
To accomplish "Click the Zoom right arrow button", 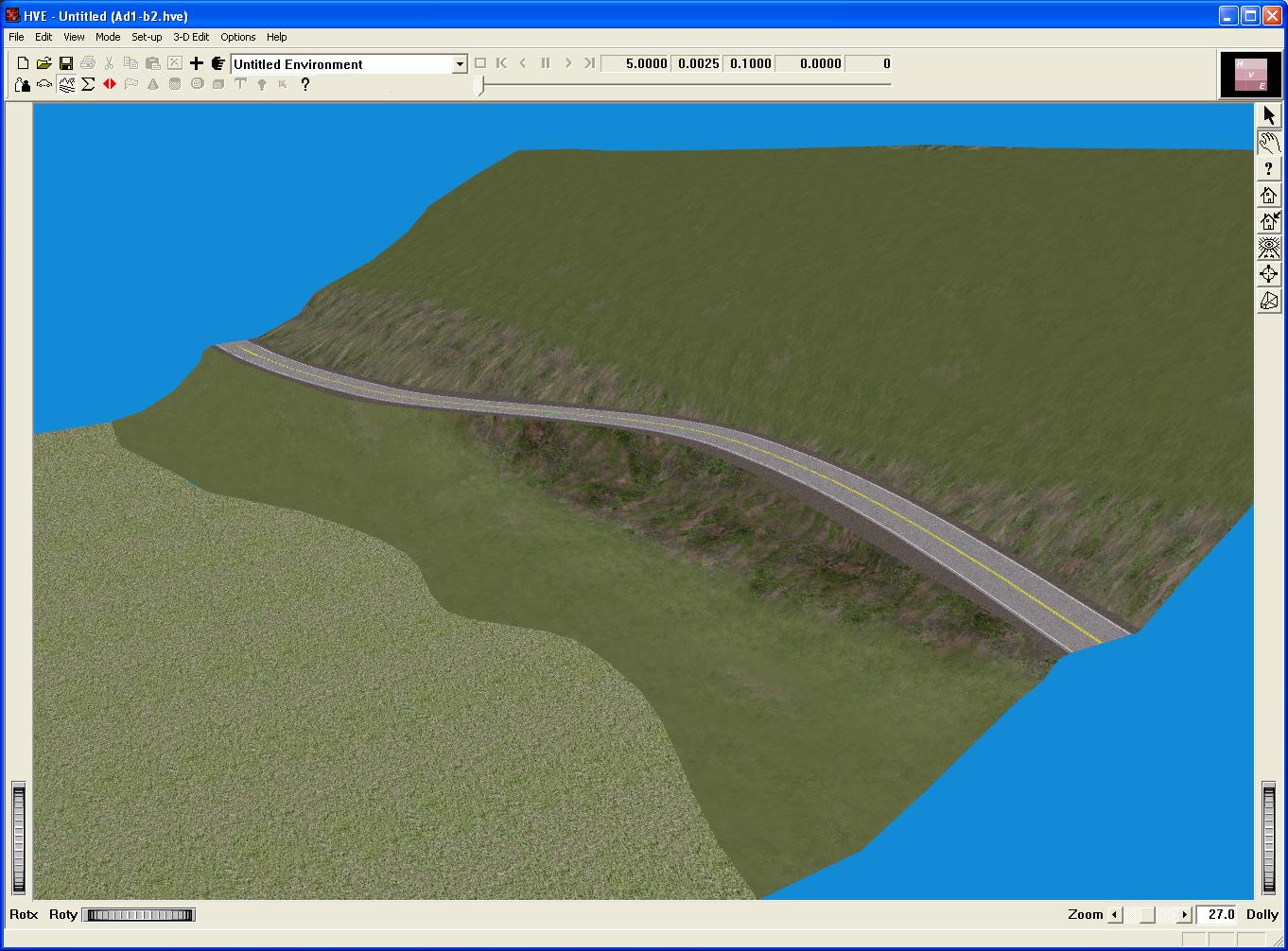I will coord(1184,915).
